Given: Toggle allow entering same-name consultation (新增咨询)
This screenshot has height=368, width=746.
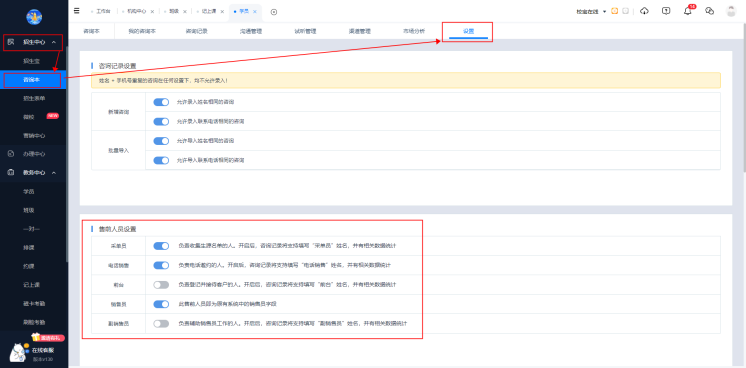Looking at the screenshot, I should [161, 102].
